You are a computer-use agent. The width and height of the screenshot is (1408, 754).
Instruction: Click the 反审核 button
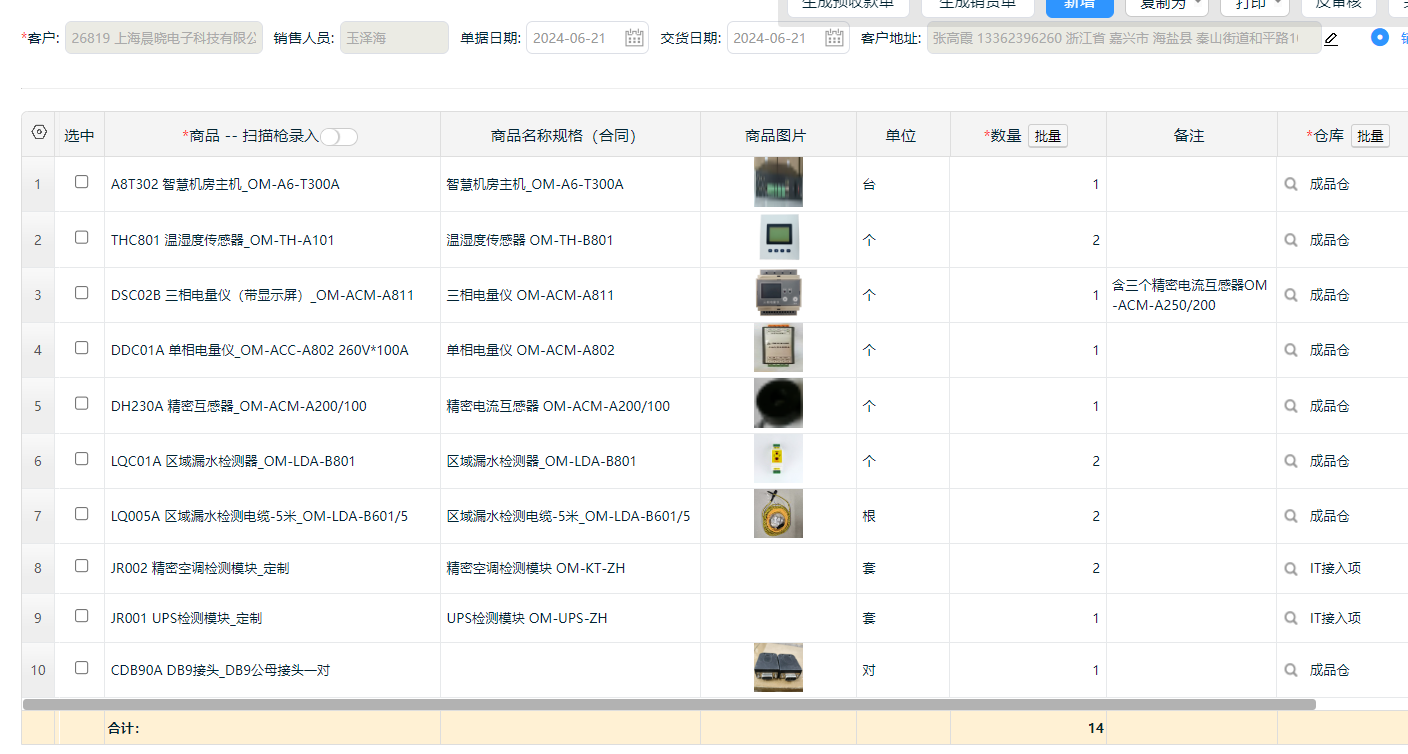click(x=1338, y=6)
